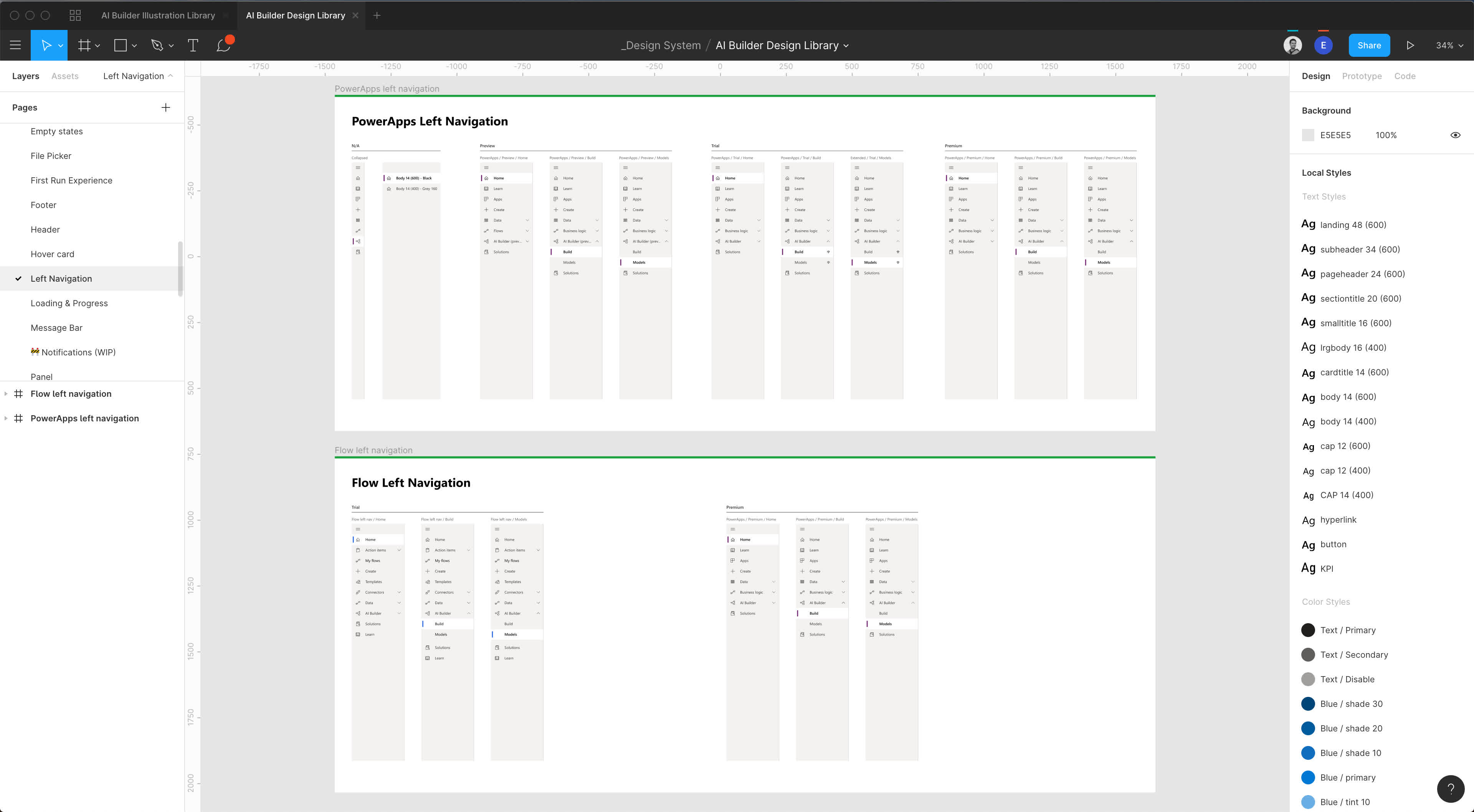This screenshot has width=1474, height=812.
Task: Open the Design tab
Action: pyautogui.click(x=1315, y=76)
